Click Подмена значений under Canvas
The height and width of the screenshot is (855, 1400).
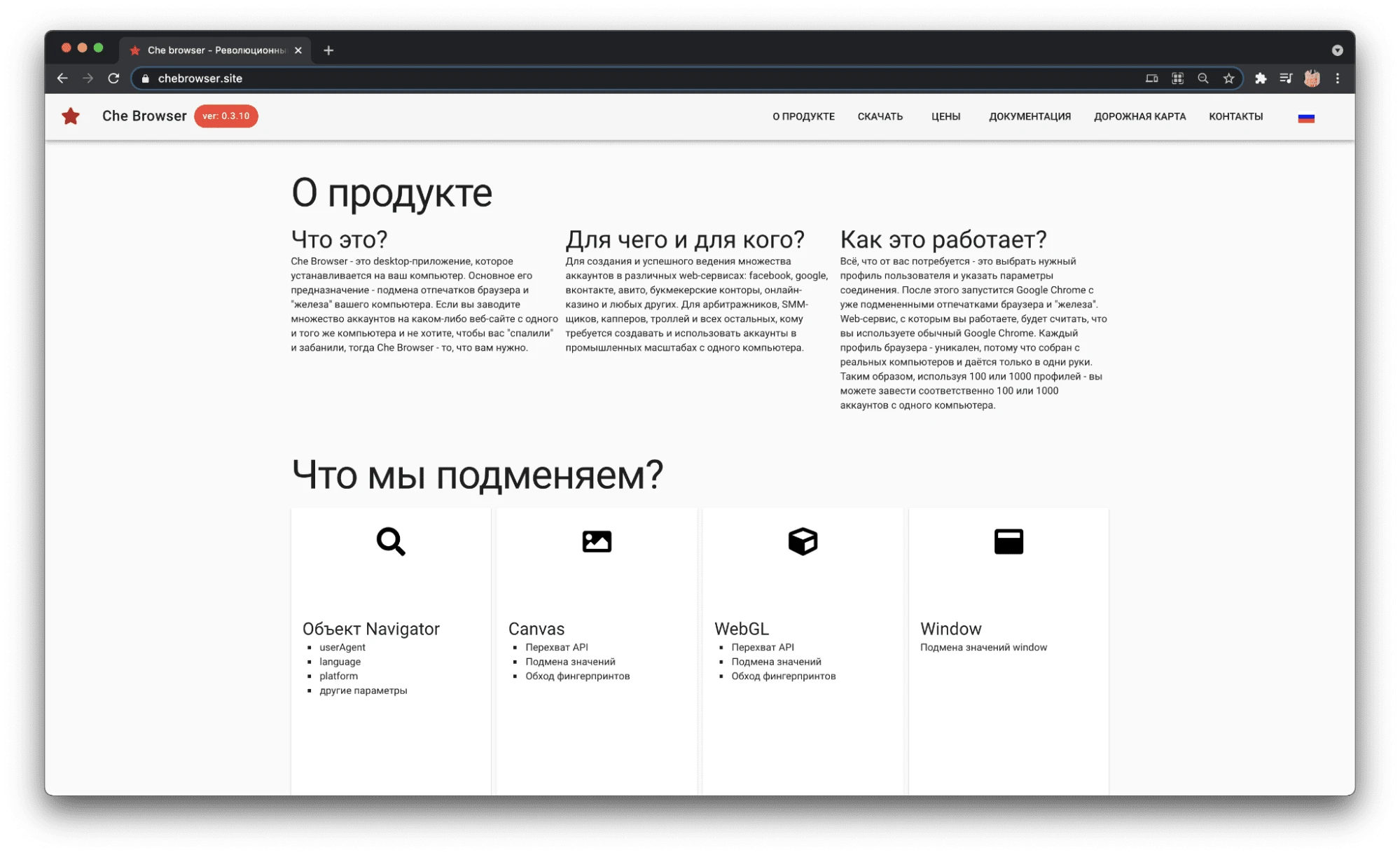571,662
